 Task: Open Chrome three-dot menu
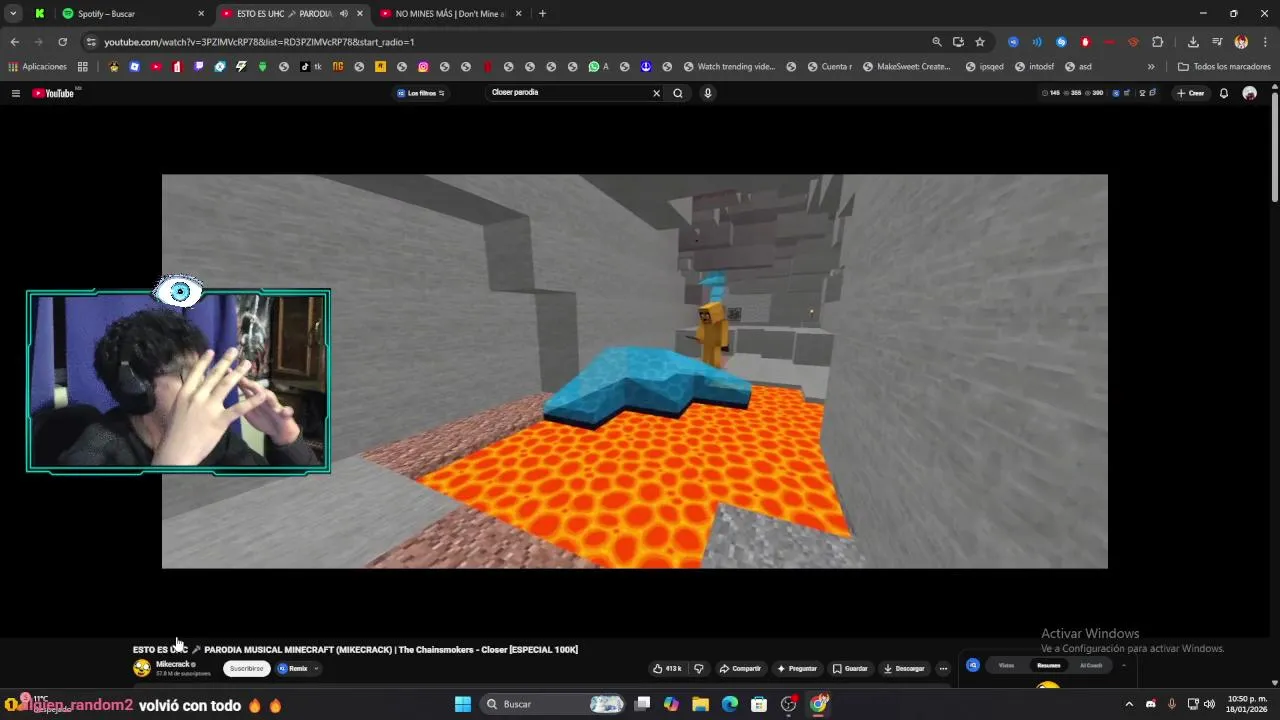click(1265, 42)
